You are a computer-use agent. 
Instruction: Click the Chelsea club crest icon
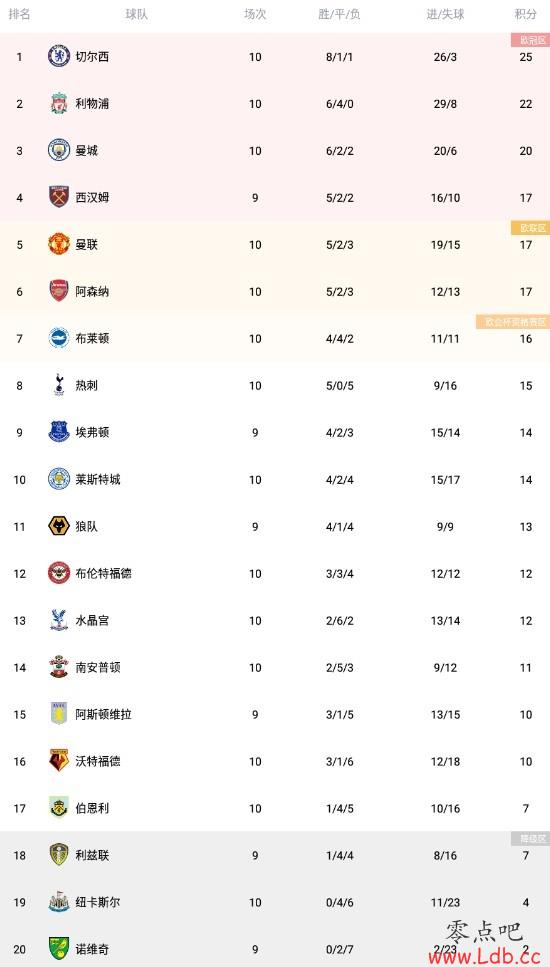(59, 57)
